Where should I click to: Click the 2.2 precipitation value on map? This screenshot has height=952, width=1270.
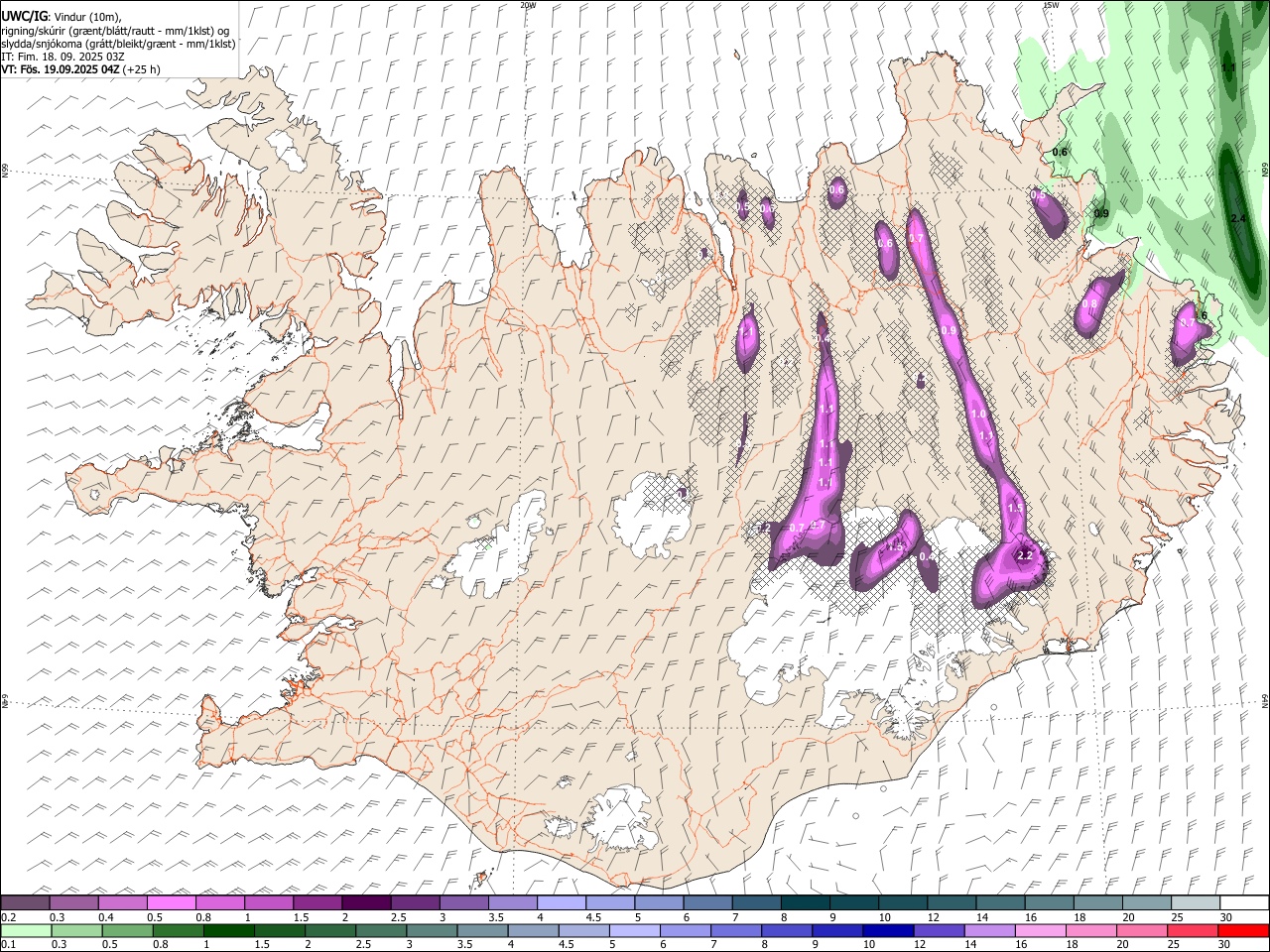tap(1026, 555)
